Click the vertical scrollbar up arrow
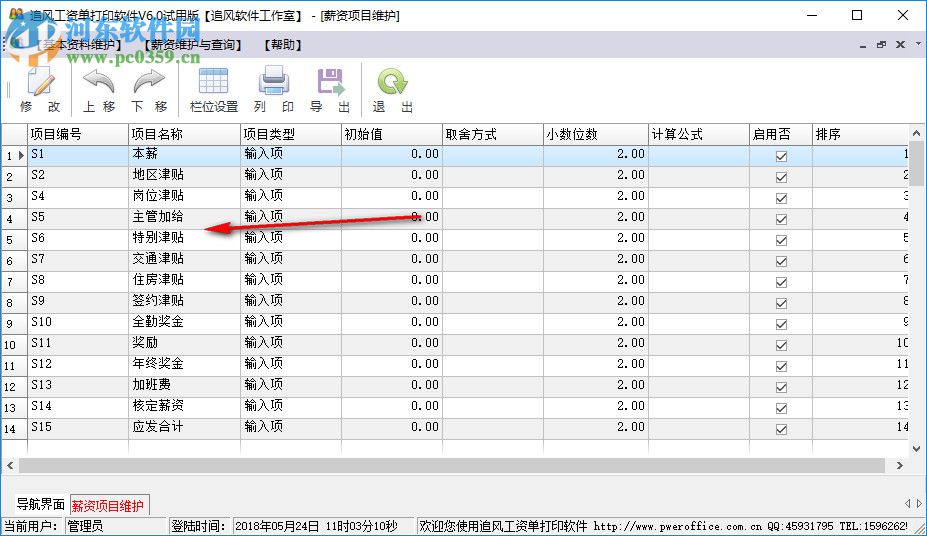 coord(916,132)
